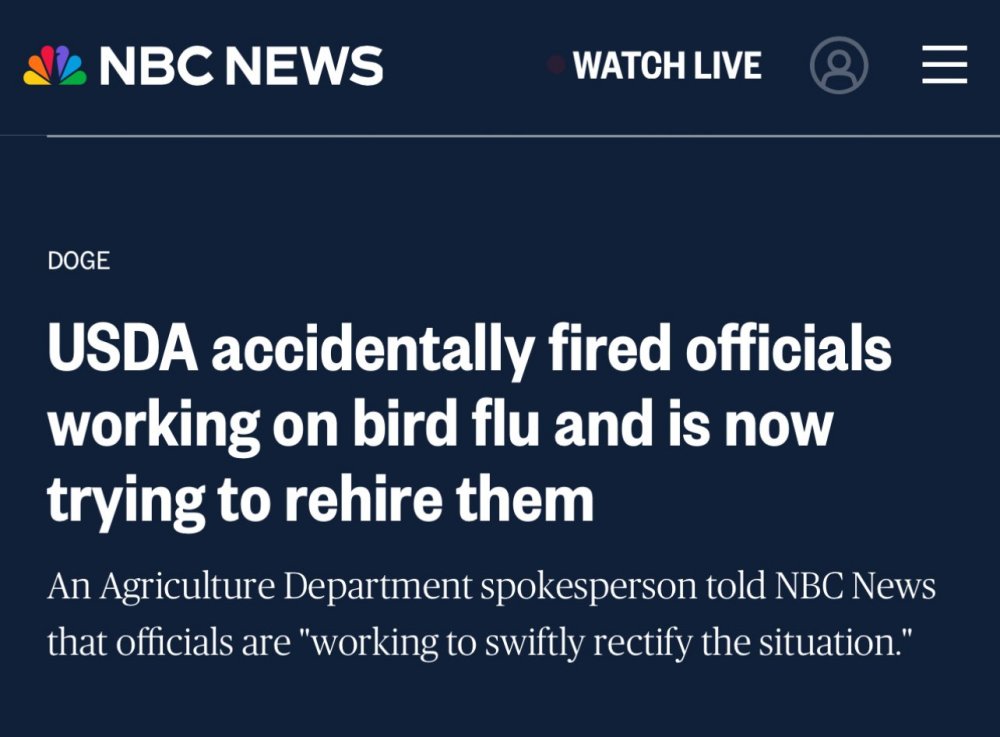Click the word "USDA" in the headline
The height and width of the screenshot is (737, 1000).
click(x=121, y=351)
